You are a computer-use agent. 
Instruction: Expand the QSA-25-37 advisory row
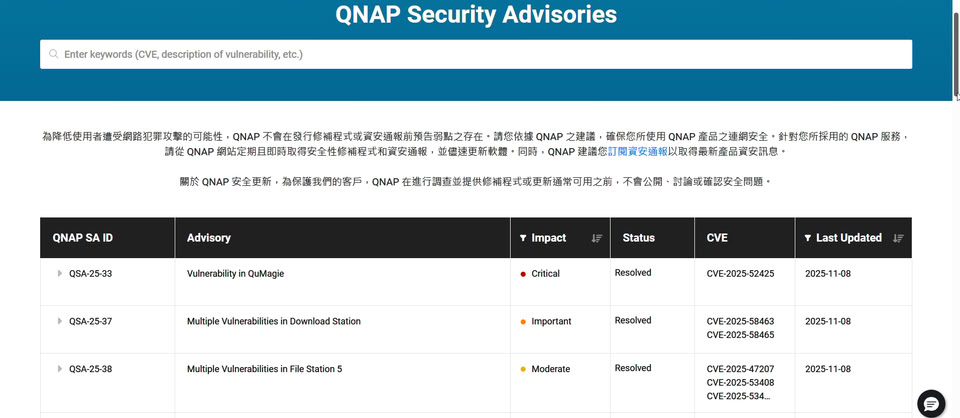59,321
